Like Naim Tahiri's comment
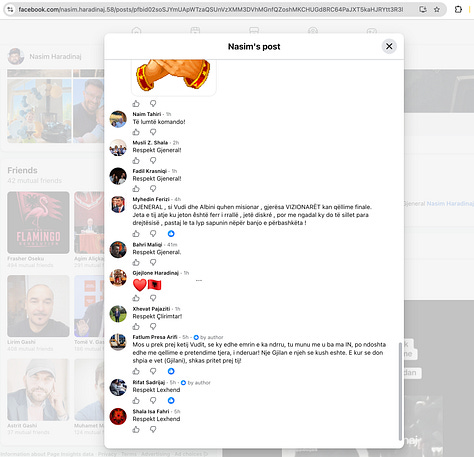 (136, 132)
